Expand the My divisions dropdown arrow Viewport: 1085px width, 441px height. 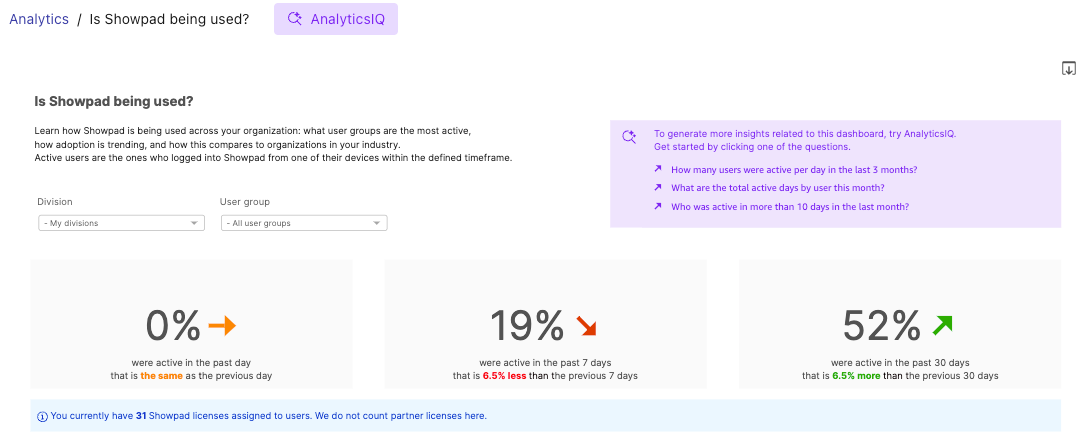(194, 223)
